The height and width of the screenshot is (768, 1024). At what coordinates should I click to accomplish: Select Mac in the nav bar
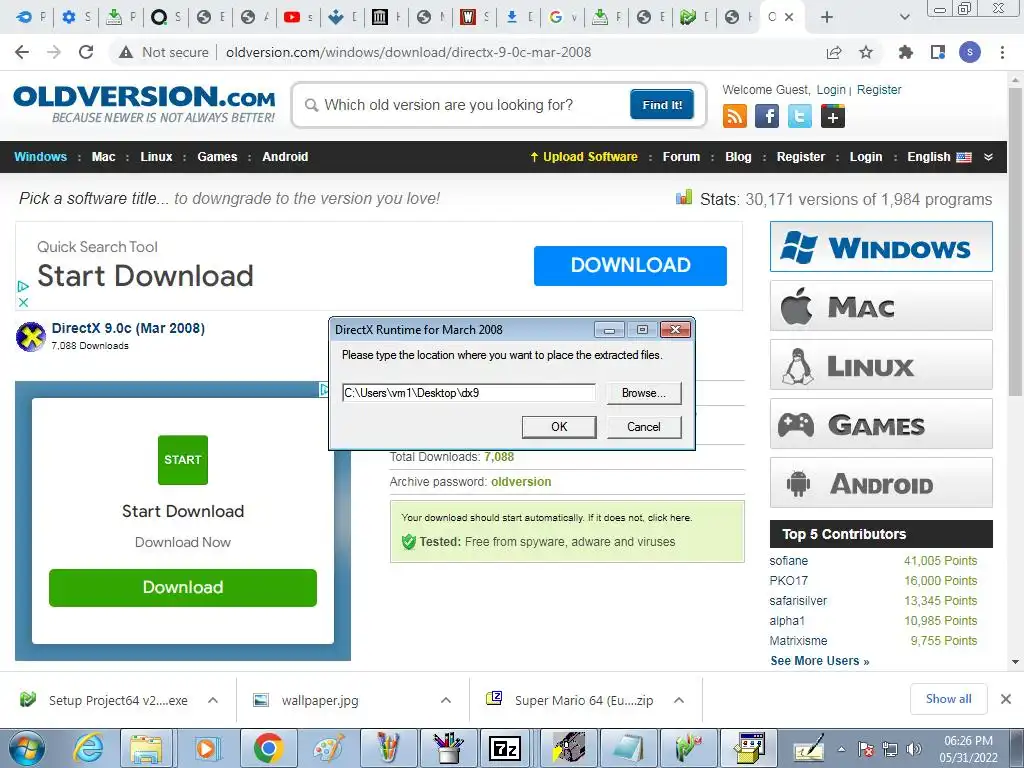[x=103, y=157]
